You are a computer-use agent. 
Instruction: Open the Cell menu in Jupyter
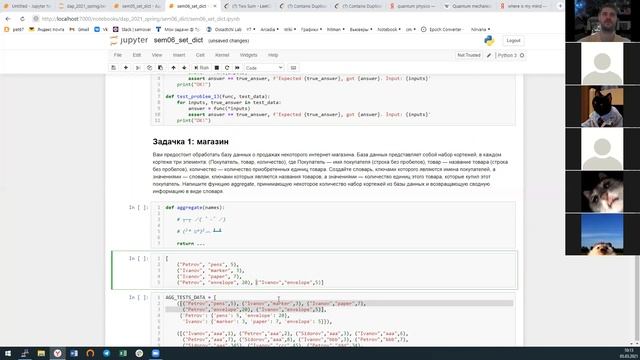200,55
